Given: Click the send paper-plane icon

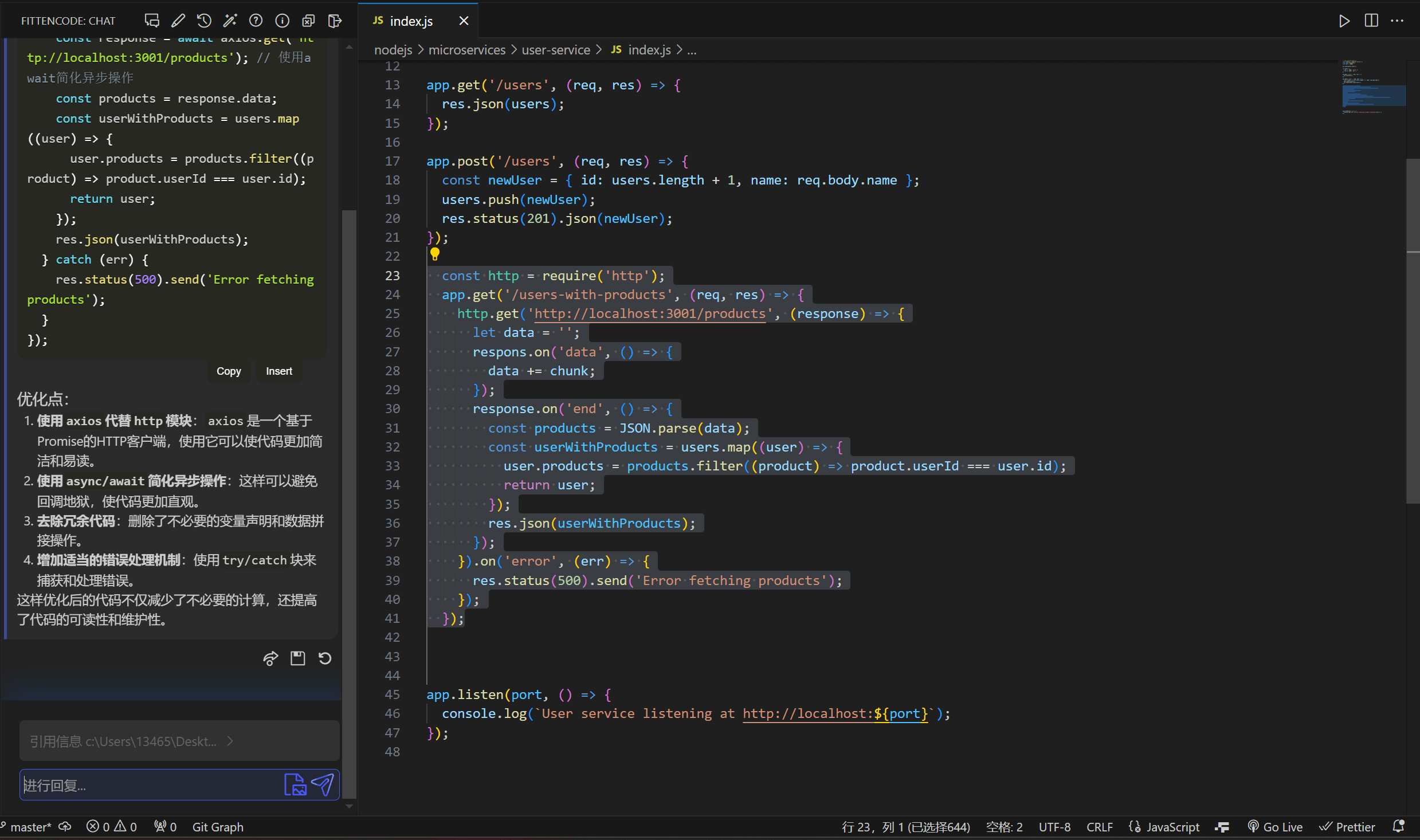Looking at the screenshot, I should tap(323, 784).
